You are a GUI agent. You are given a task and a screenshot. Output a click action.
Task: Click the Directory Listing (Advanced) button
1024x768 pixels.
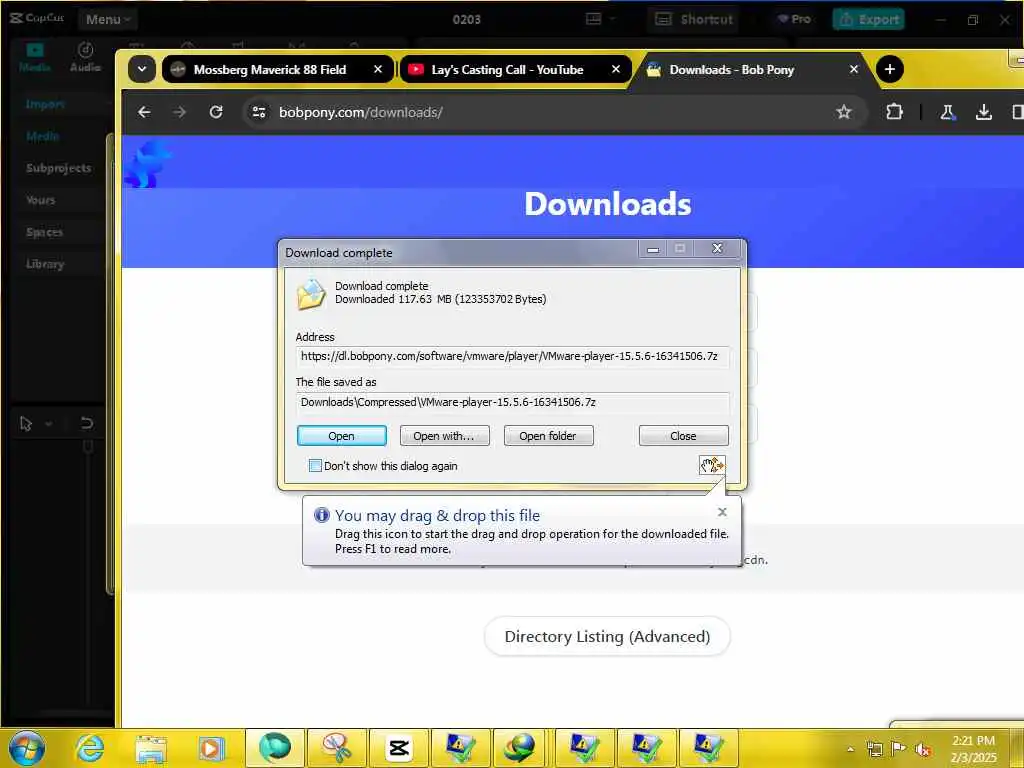tap(607, 636)
